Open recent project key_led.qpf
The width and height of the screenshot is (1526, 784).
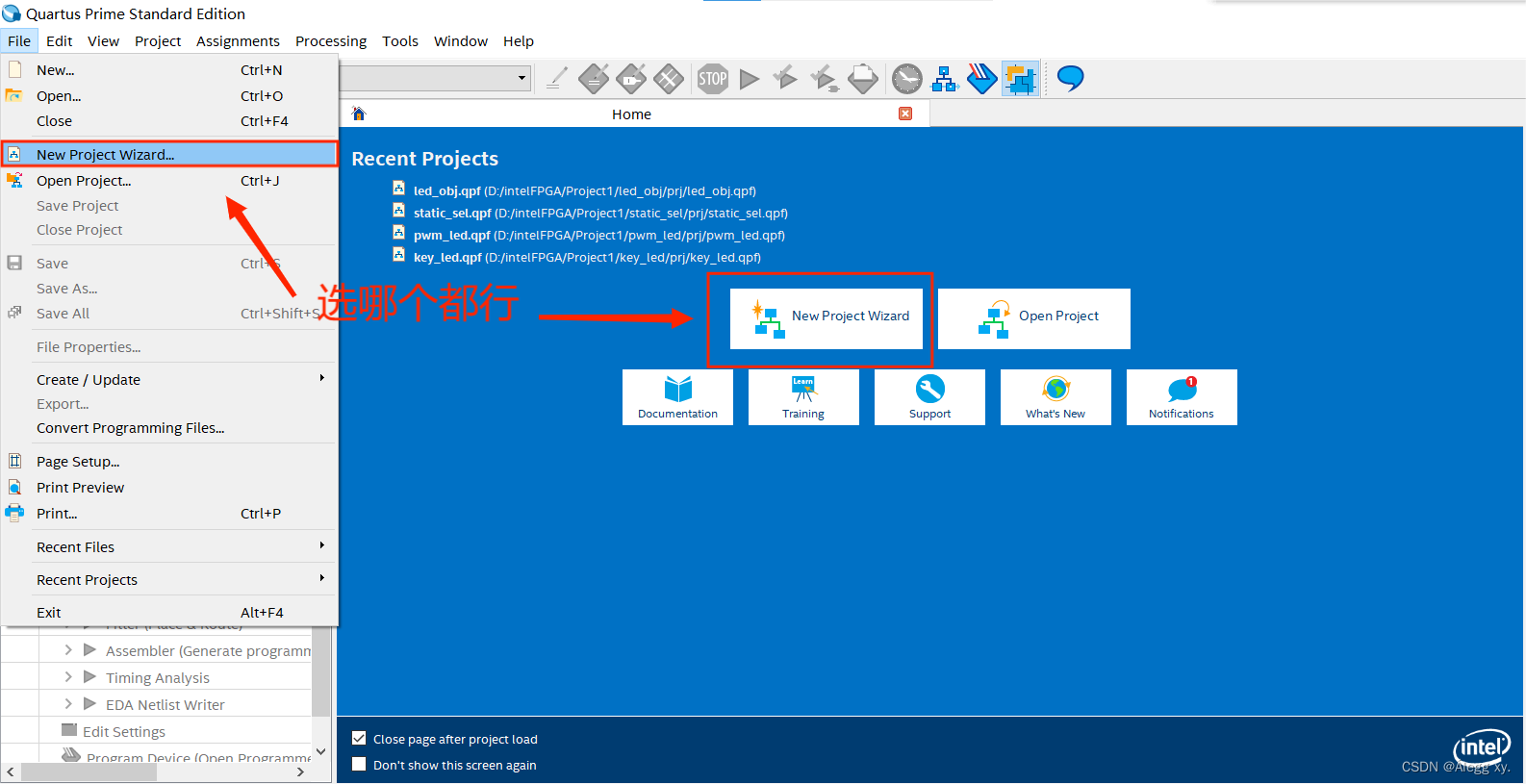coord(576,257)
